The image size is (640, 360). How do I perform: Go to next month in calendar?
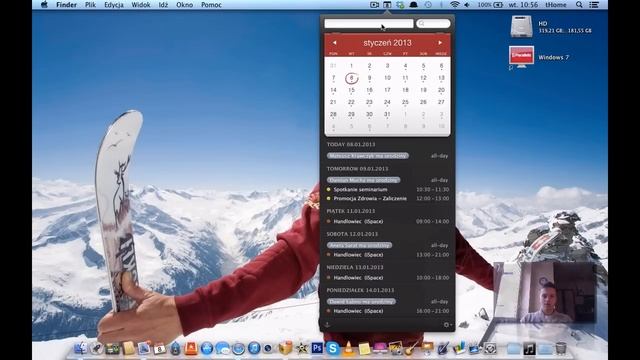[440, 42]
